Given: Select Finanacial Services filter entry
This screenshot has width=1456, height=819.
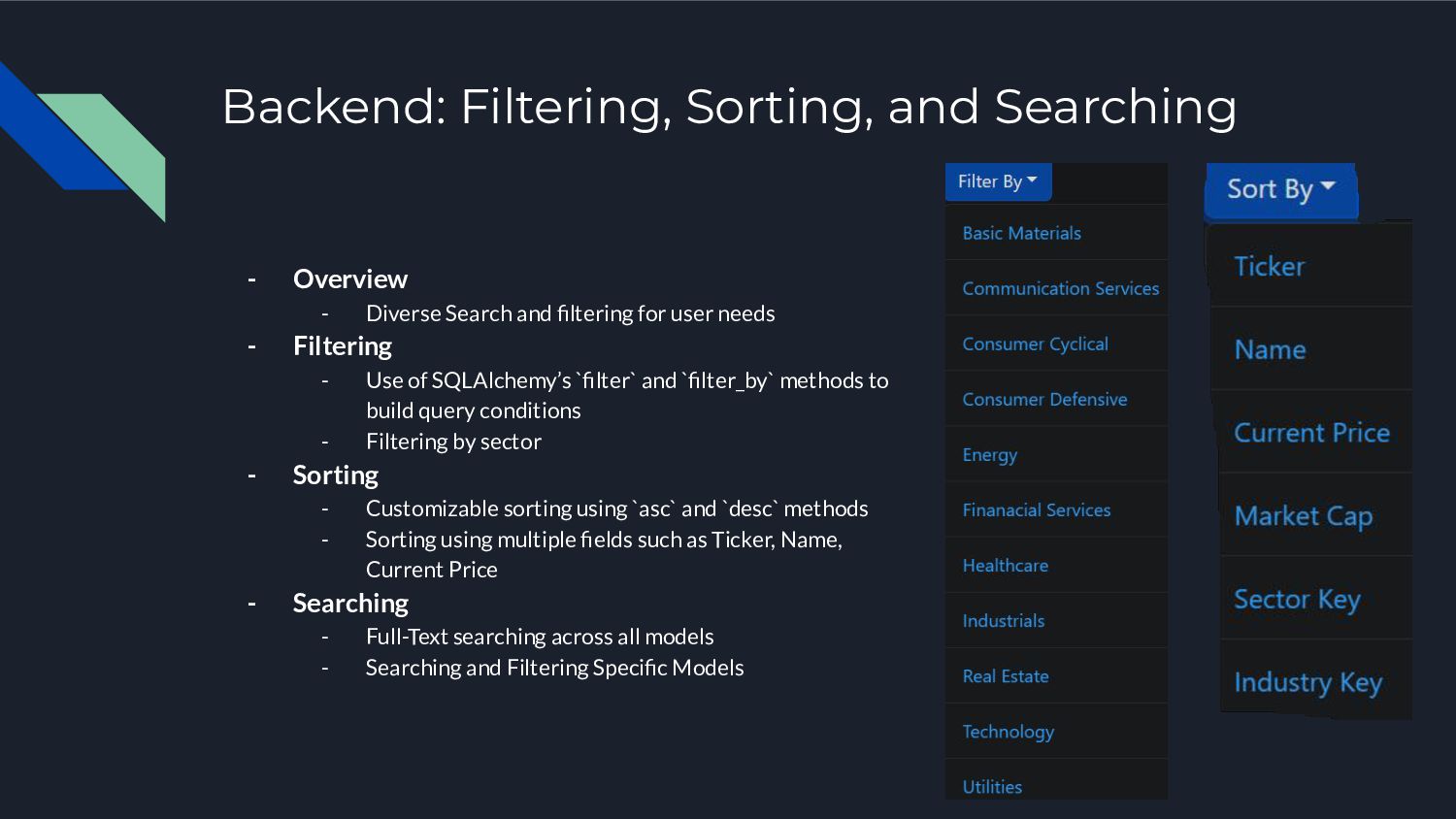Looking at the screenshot, I should [1056, 509].
